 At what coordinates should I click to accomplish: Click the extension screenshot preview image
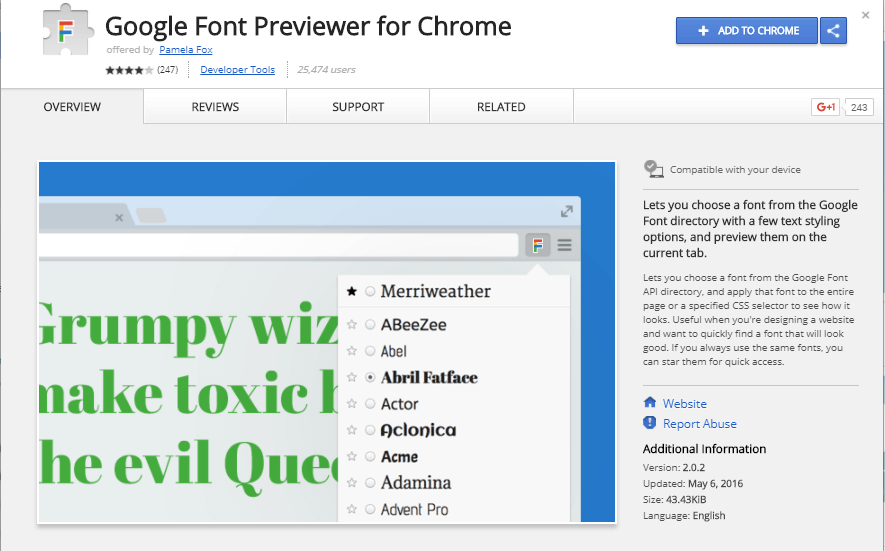tap(327, 342)
